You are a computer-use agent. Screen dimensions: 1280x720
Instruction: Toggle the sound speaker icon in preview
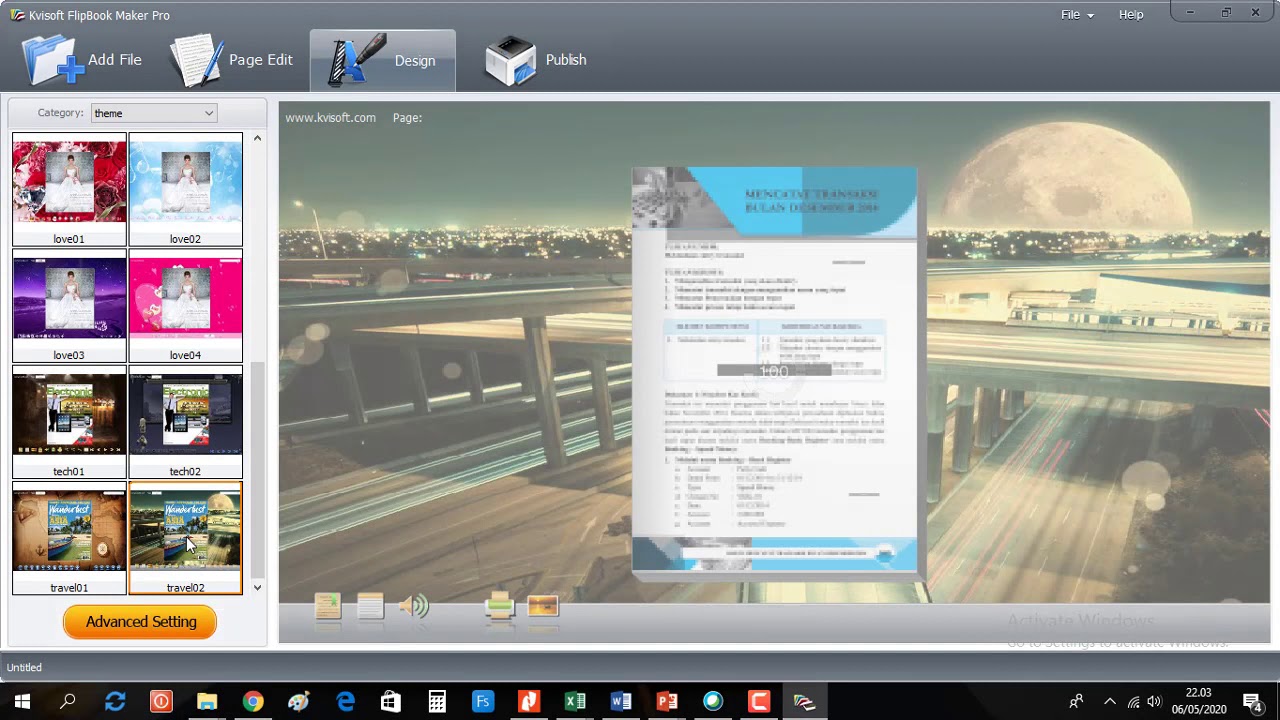click(x=413, y=606)
